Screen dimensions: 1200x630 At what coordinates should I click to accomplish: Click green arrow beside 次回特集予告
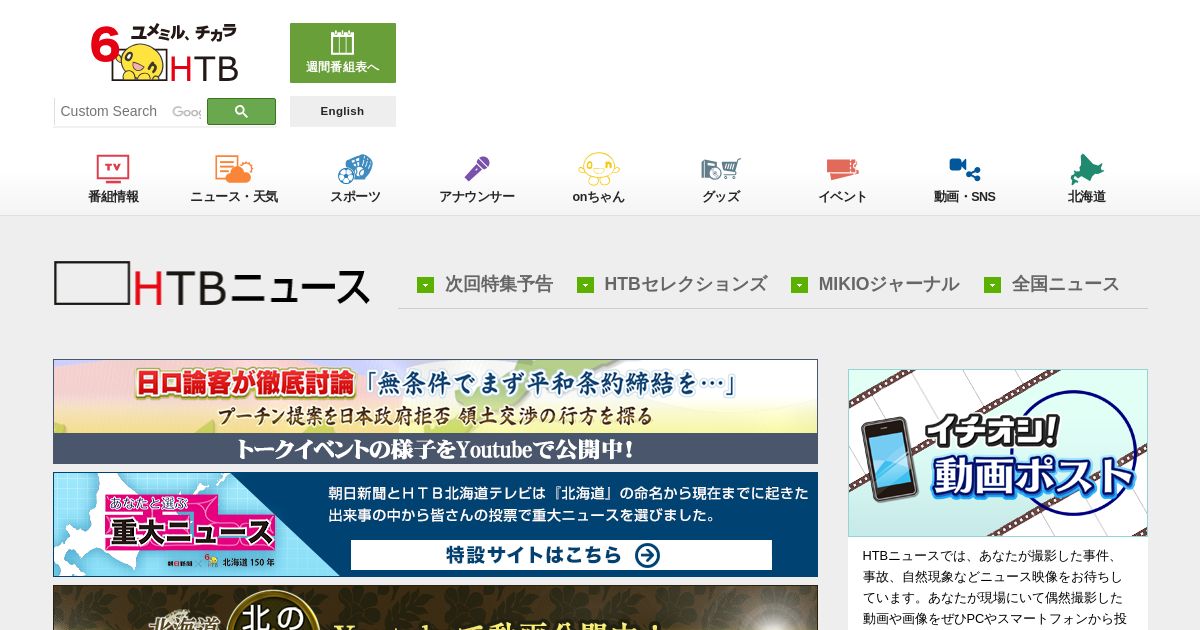[x=425, y=285]
